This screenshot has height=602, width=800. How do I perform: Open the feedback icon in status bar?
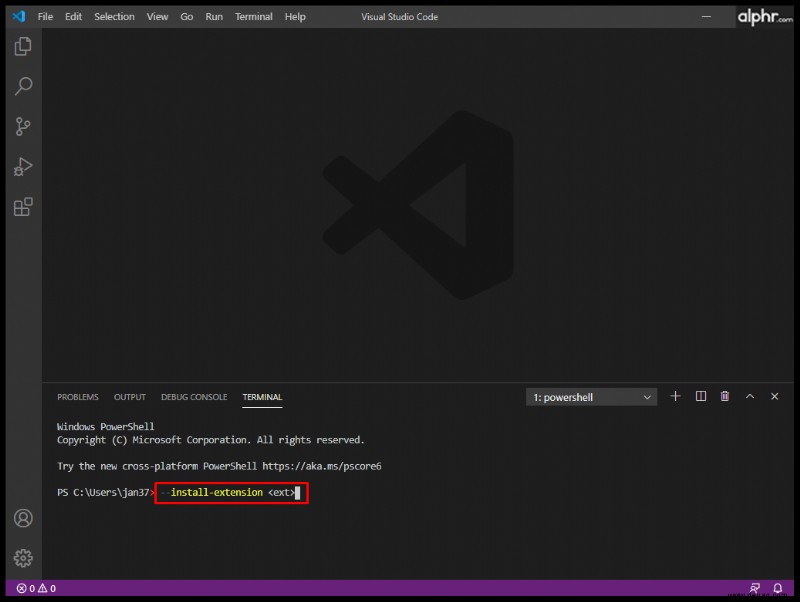point(755,588)
